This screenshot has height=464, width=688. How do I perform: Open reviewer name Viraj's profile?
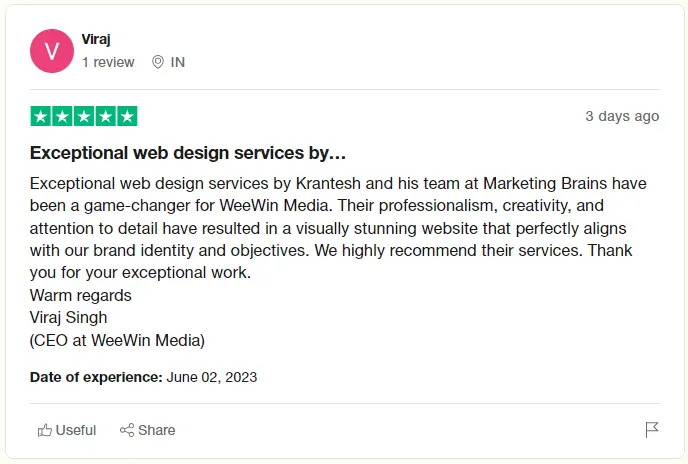point(97,39)
